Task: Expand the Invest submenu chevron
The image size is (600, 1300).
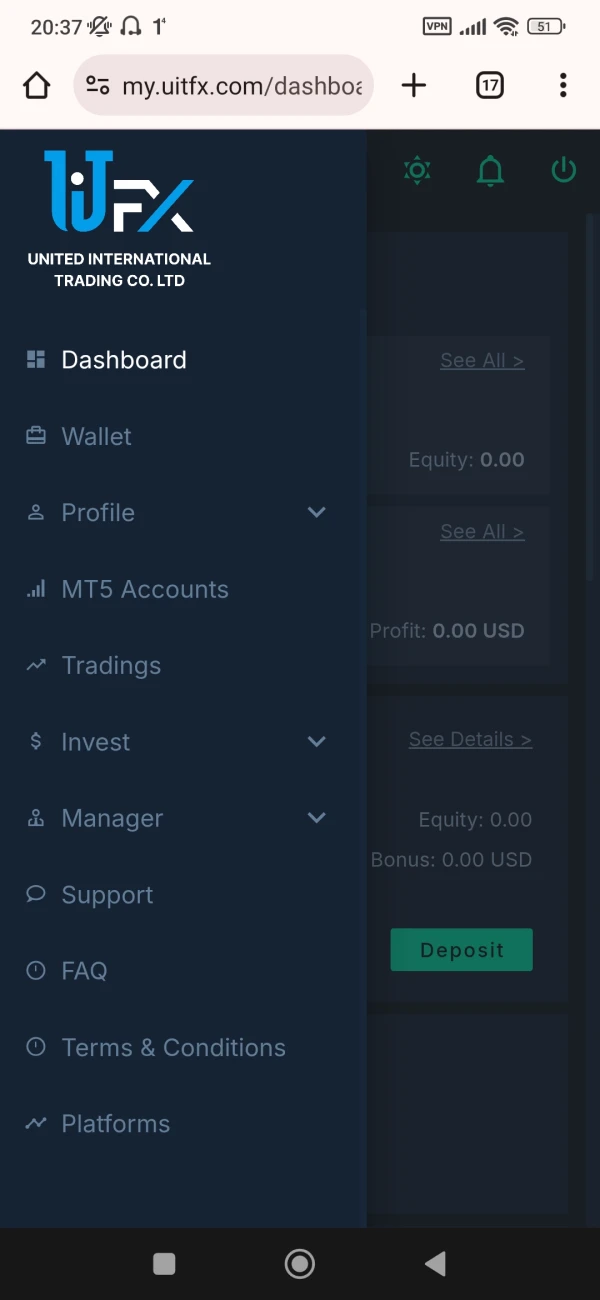Action: (x=317, y=742)
